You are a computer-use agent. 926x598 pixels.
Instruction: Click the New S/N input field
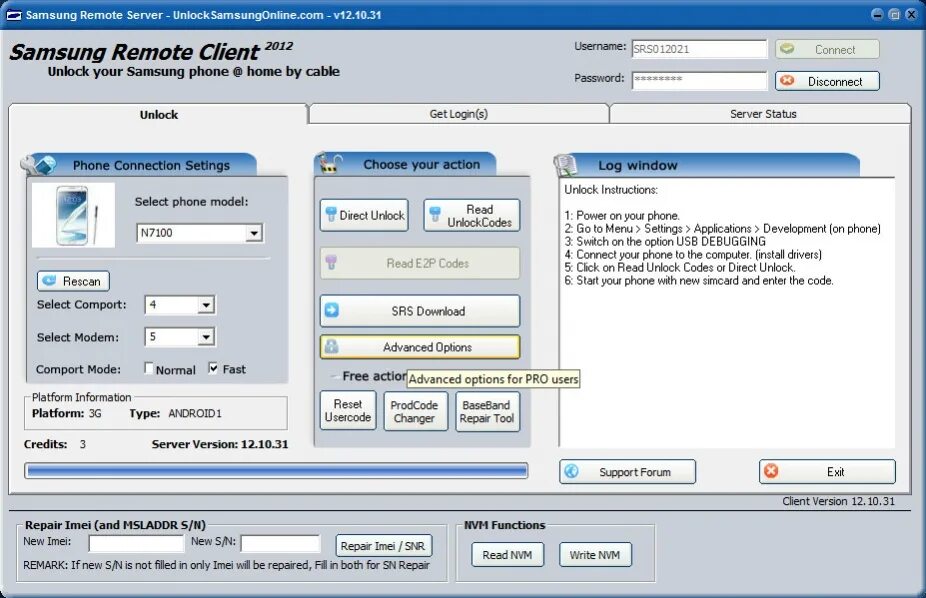[281, 543]
